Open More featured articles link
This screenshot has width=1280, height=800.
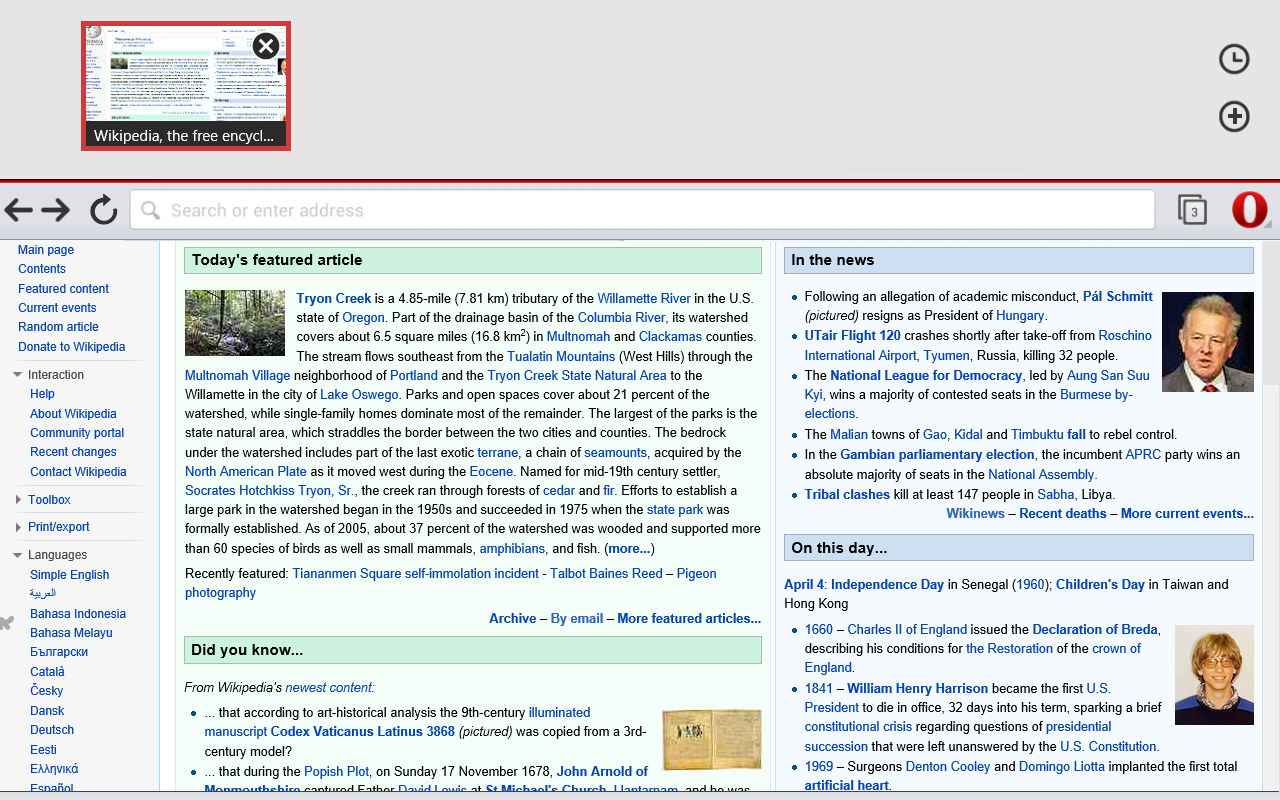pos(689,619)
